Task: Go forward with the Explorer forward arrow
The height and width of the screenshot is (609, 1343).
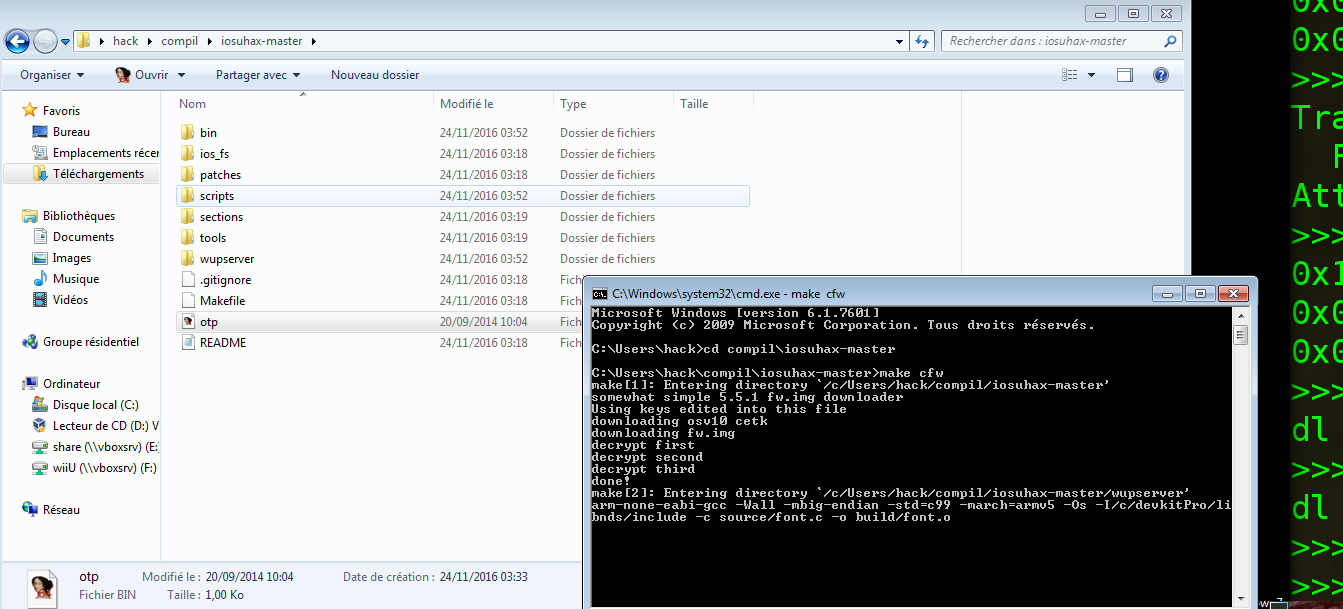Action: 45,41
